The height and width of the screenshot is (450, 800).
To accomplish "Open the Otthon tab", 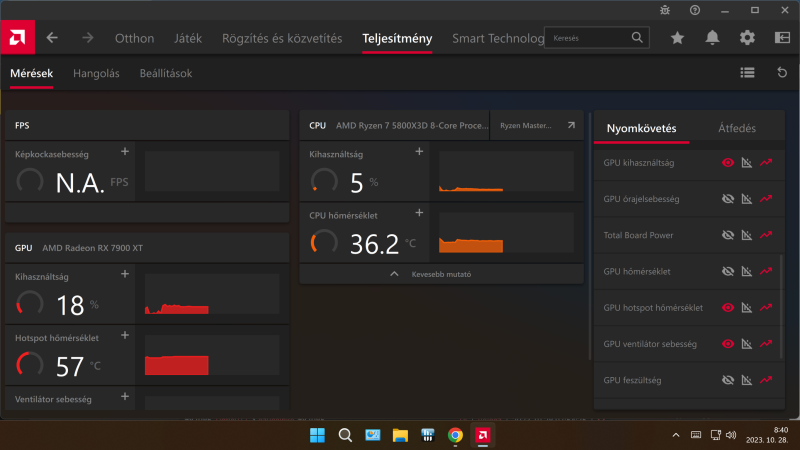I will 134,38.
